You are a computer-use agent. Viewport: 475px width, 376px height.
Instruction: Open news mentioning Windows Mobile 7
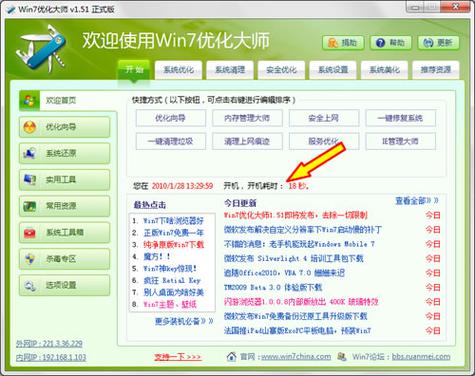[x=299, y=244]
